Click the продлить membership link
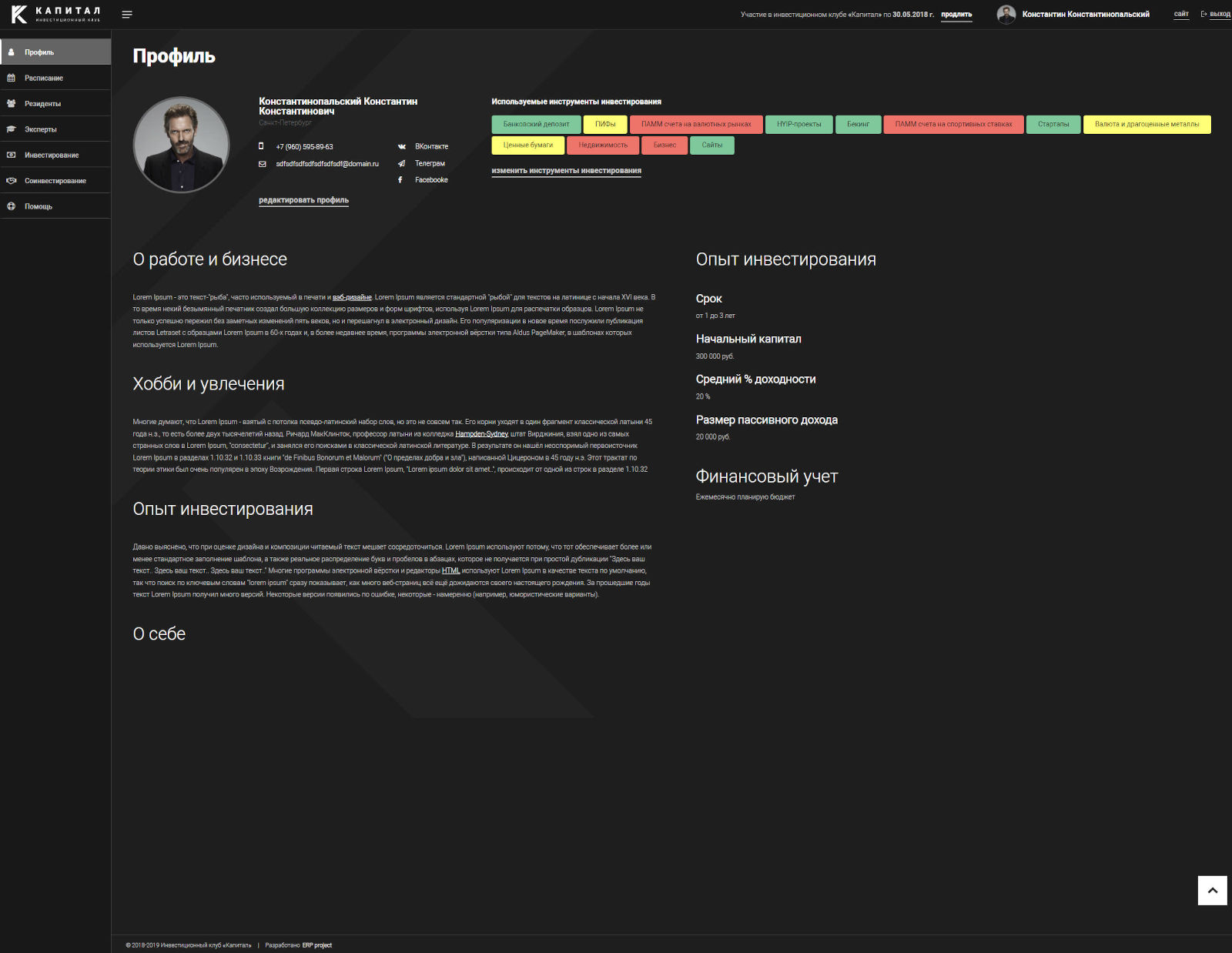This screenshot has width=1232, height=953. click(956, 15)
